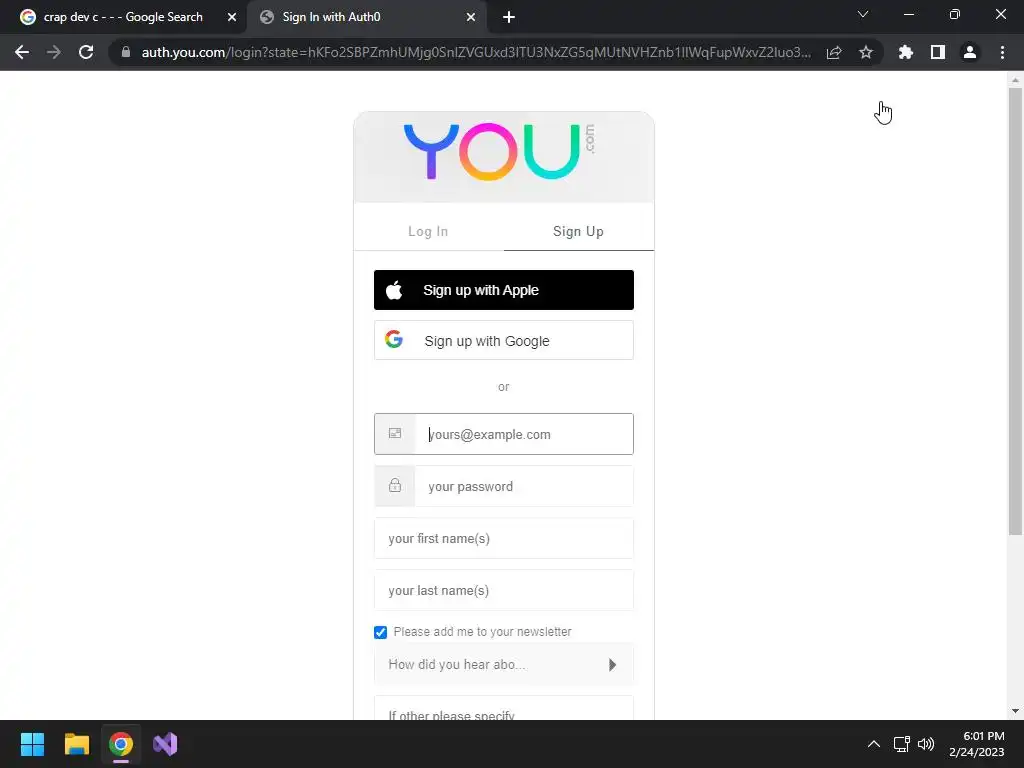
Task: Close the Sign In with Auth0 tab
Action: pos(471,17)
